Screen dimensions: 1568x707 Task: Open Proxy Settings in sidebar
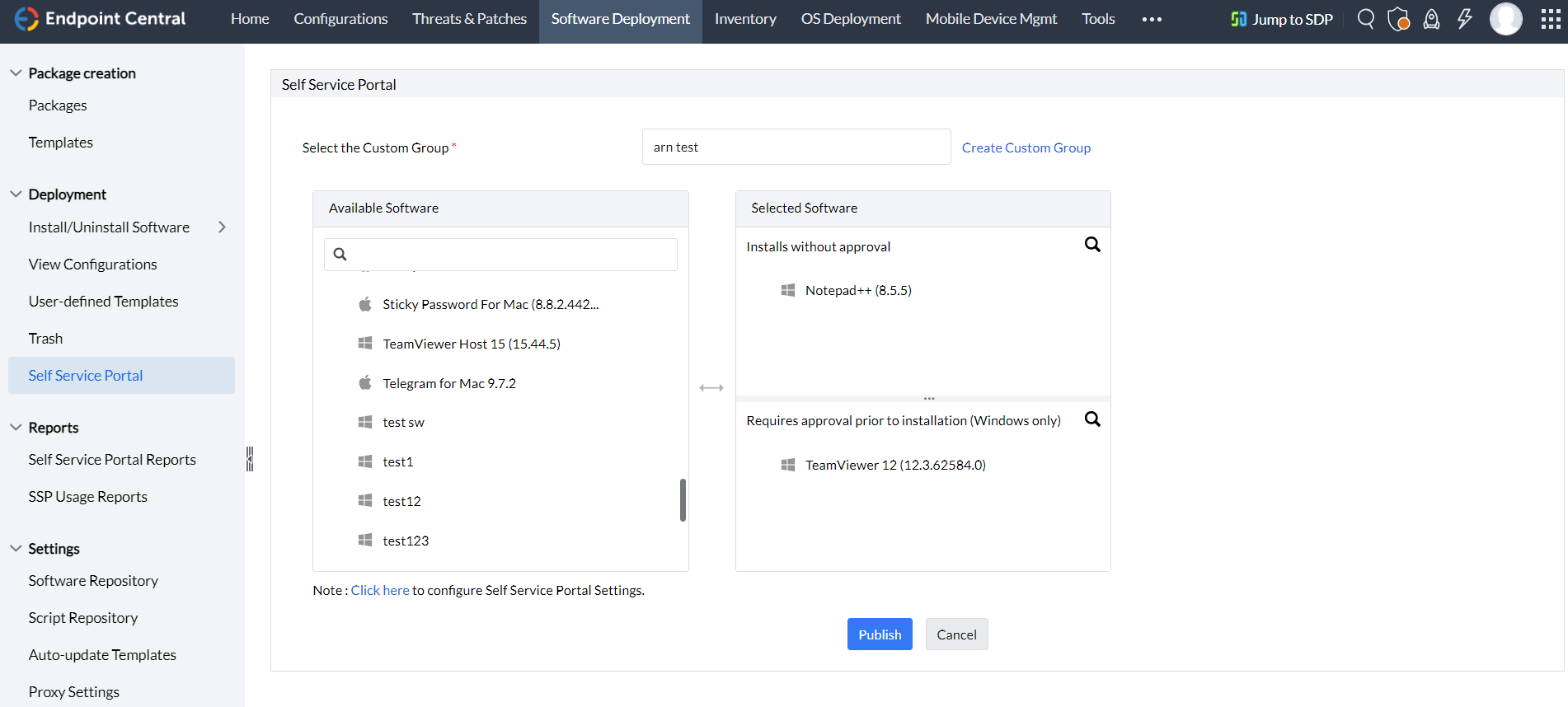click(x=74, y=692)
